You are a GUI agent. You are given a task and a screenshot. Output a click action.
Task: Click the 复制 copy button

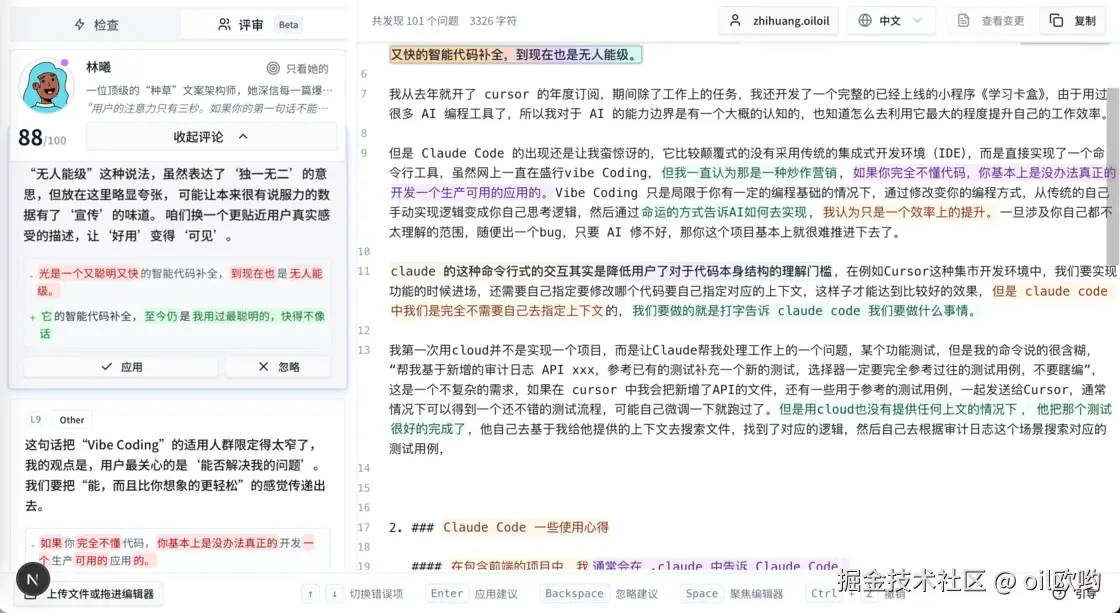pos(1073,21)
